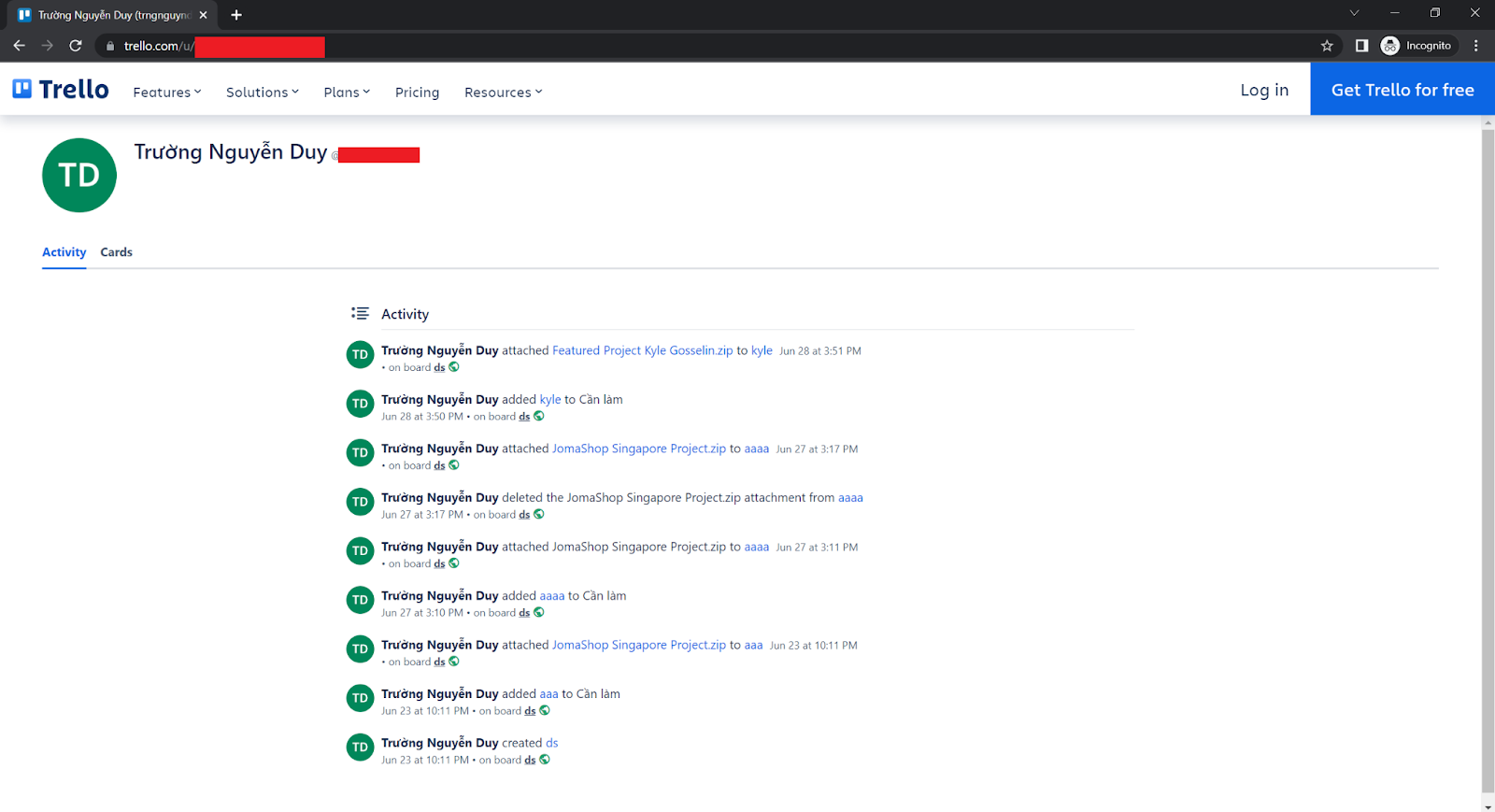Click the large TD profile avatar
This screenshot has width=1495, height=812.
click(x=79, y=176)
